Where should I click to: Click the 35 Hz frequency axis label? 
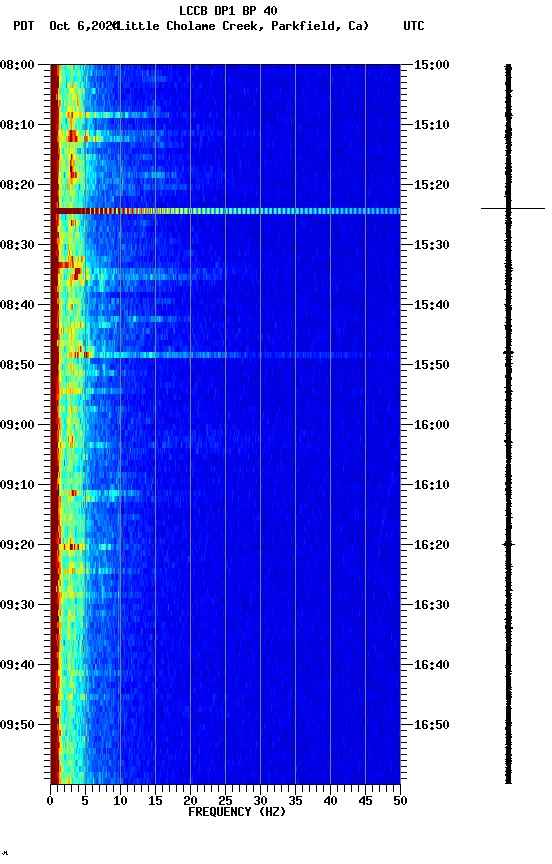pyautogui.click(x=295, y=801)
